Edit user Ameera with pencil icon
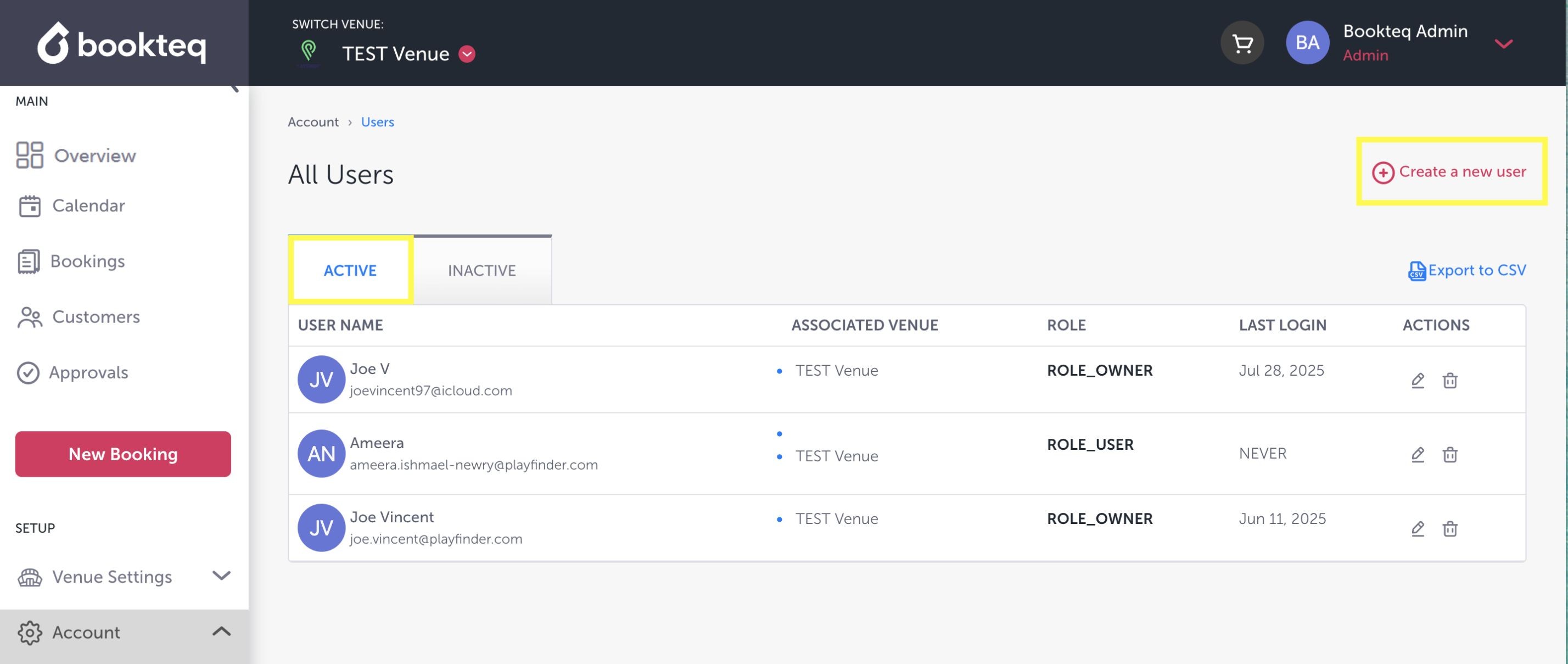Viewport: 1568px width, 664px height. tap(1418, 454)
